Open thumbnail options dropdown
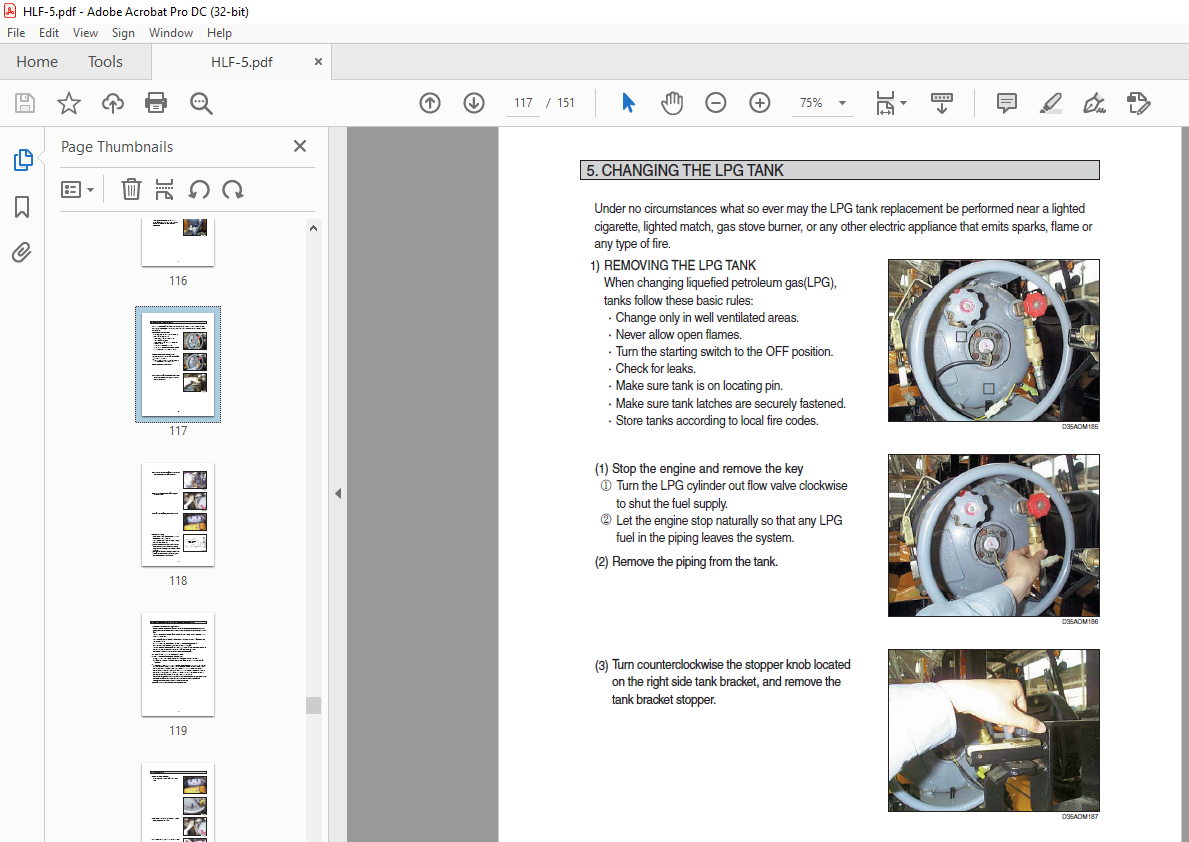 tap(77, 189)
